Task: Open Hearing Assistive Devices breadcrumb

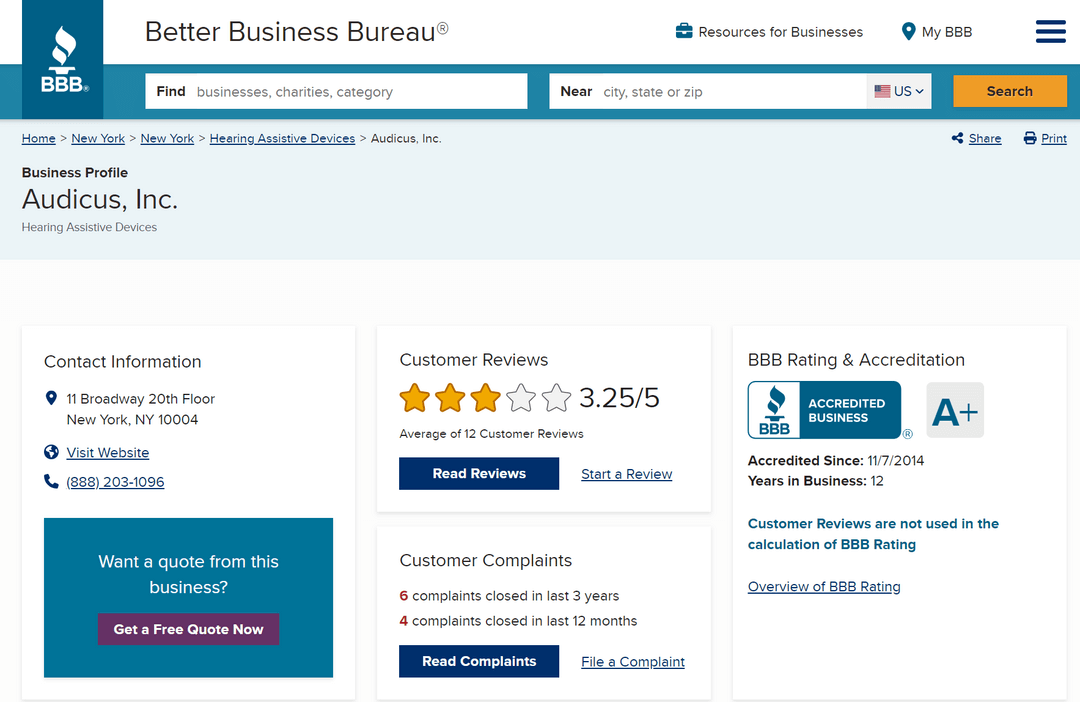Action: [x=282, y=139]
